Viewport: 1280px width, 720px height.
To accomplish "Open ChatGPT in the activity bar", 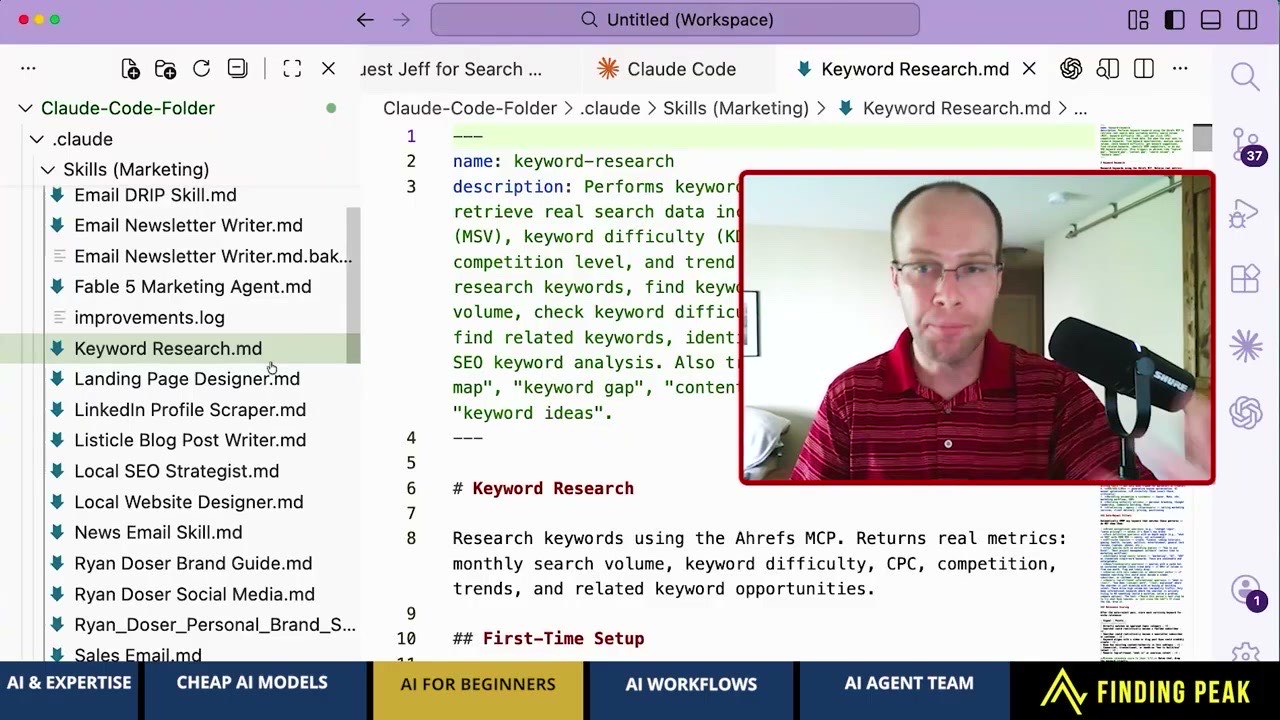I will pyautogui.click(x=1246, y=412).
